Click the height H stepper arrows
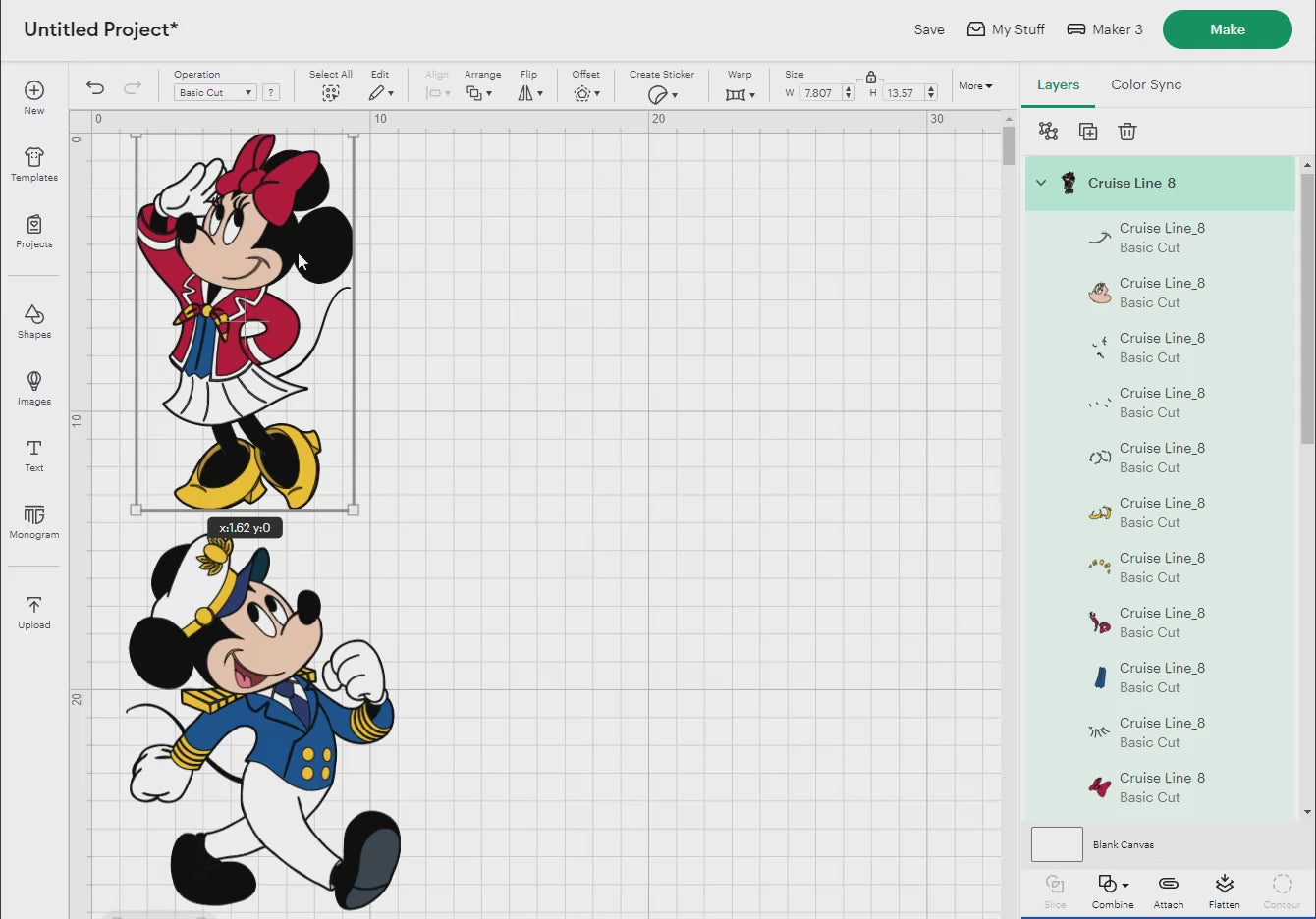Viewport: 1316px width, 919px height. (x=931, y=93)
